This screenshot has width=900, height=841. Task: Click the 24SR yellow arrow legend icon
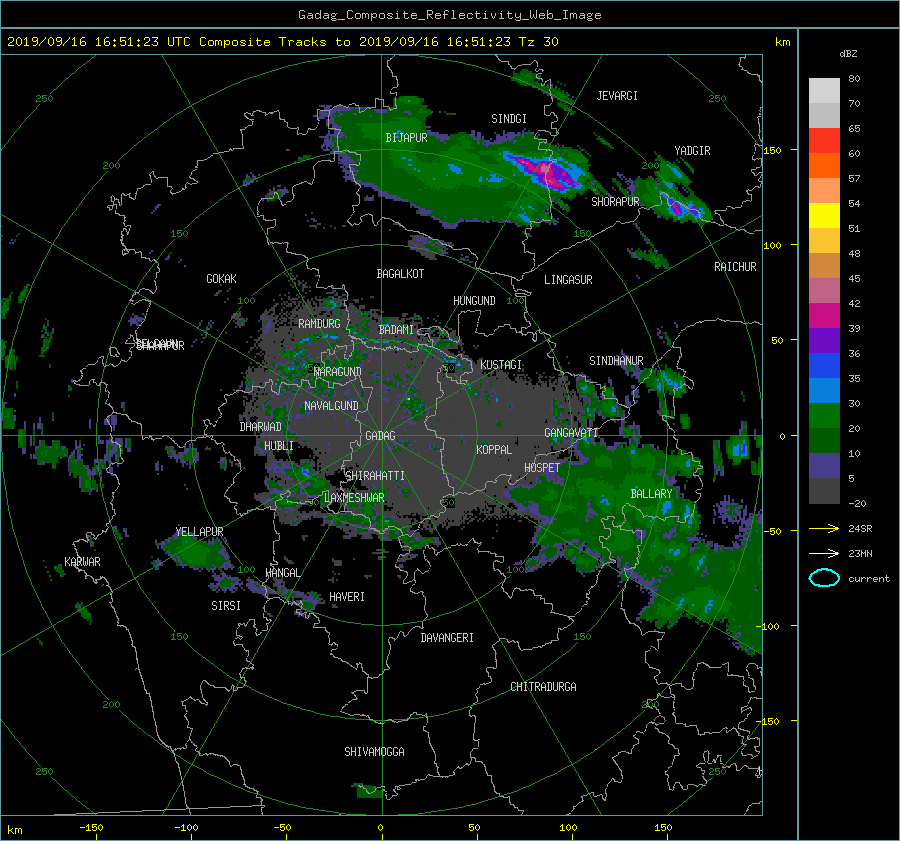[x=824, y=528]
